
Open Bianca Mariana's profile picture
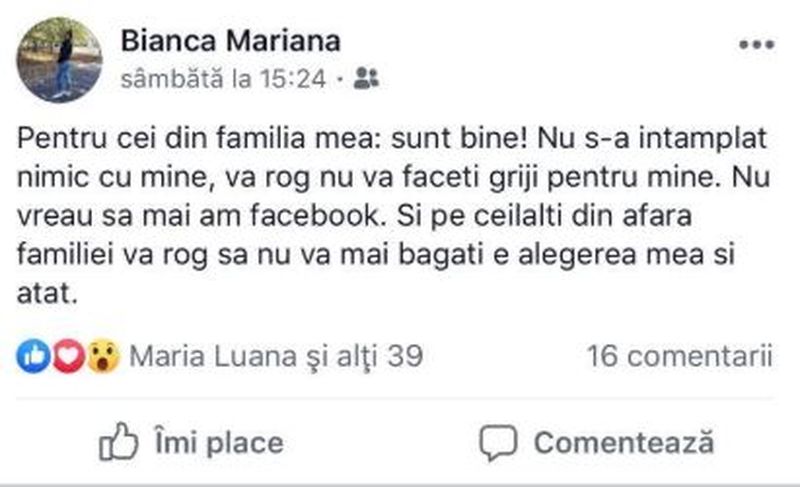pyautogui.click(x=58, y=59)
